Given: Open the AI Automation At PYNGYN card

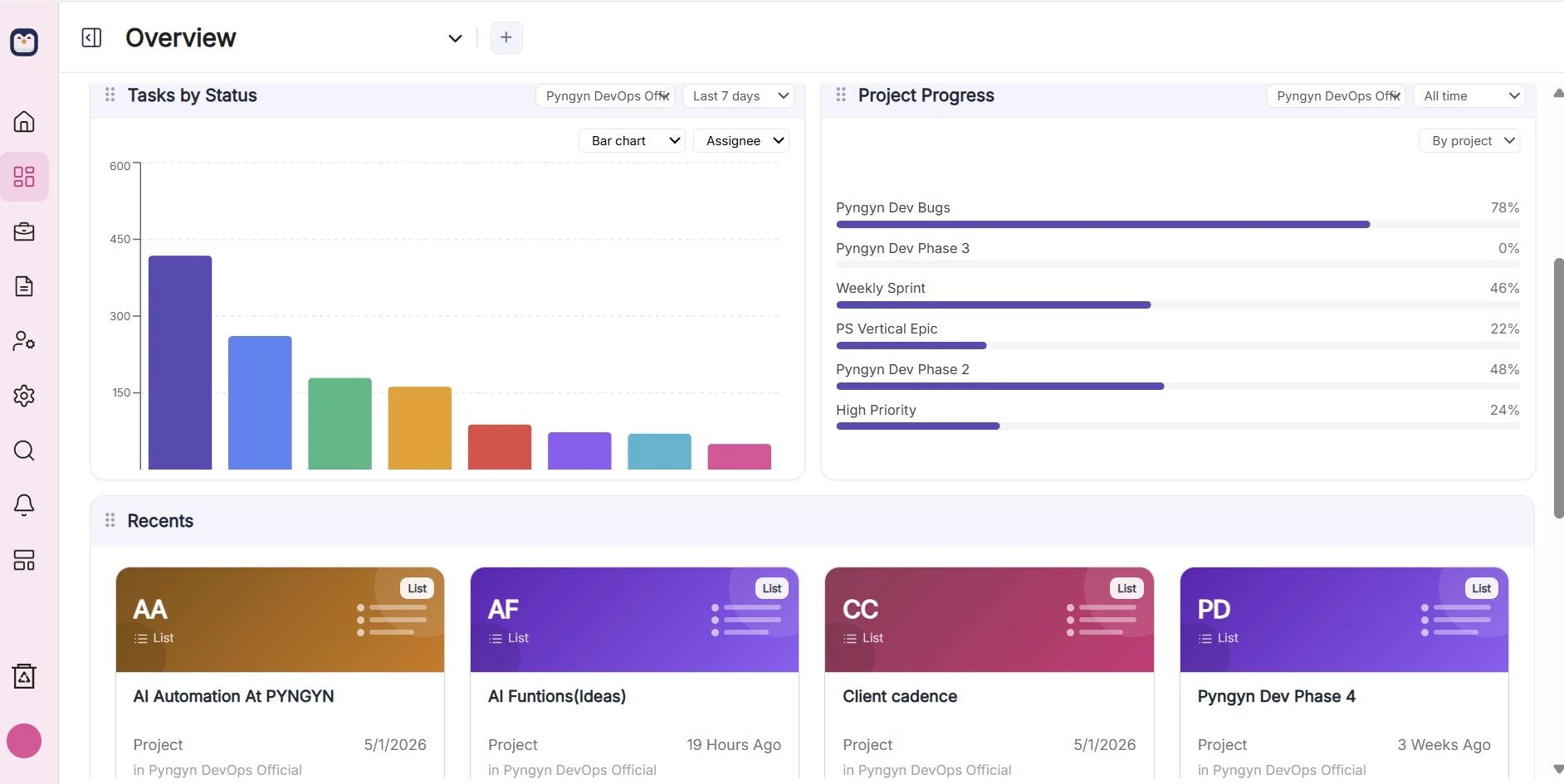Looking at the screenshot, I should (280, 673).
